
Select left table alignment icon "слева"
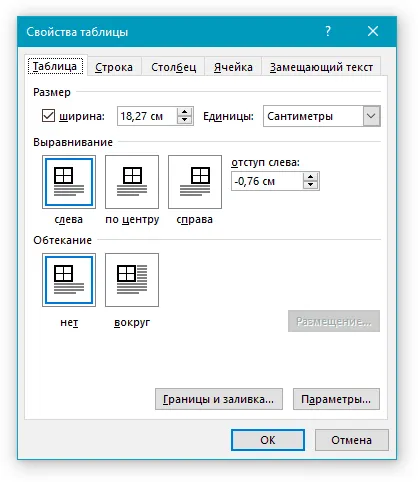pos(69,182)
